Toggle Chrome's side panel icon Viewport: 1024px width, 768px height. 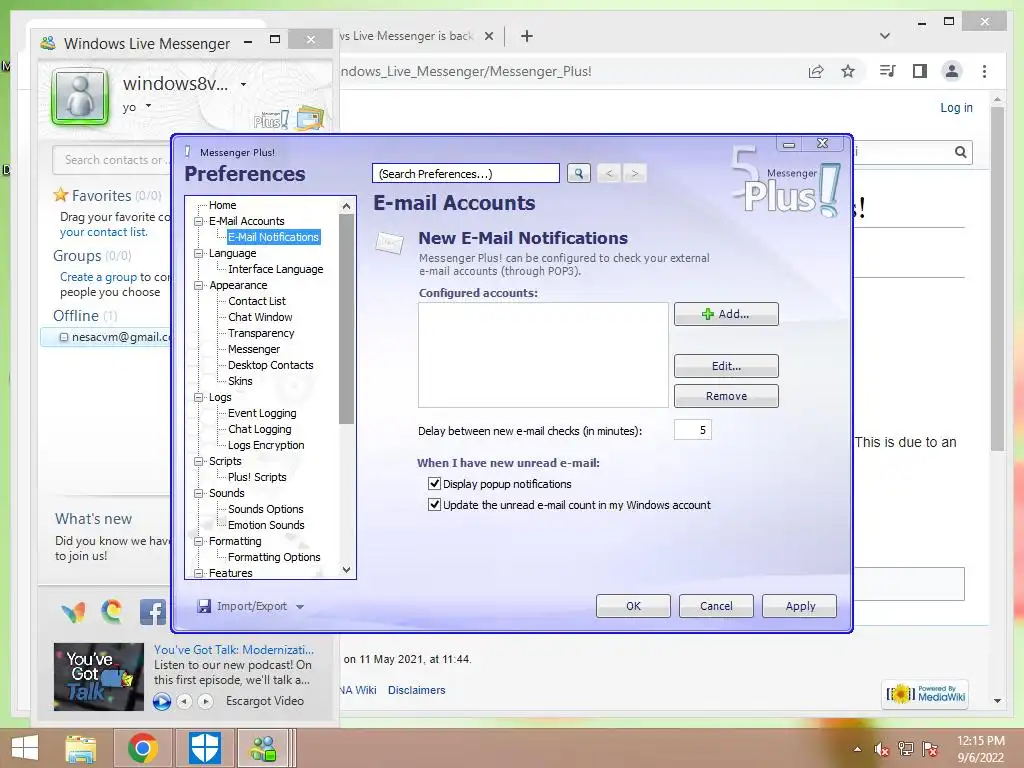920,71
